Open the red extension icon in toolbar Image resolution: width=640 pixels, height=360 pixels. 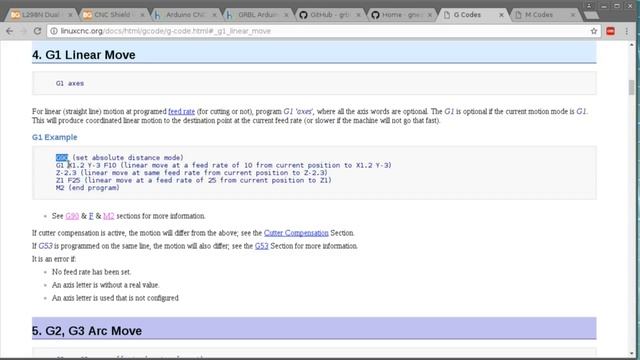[x=610, y=31]
